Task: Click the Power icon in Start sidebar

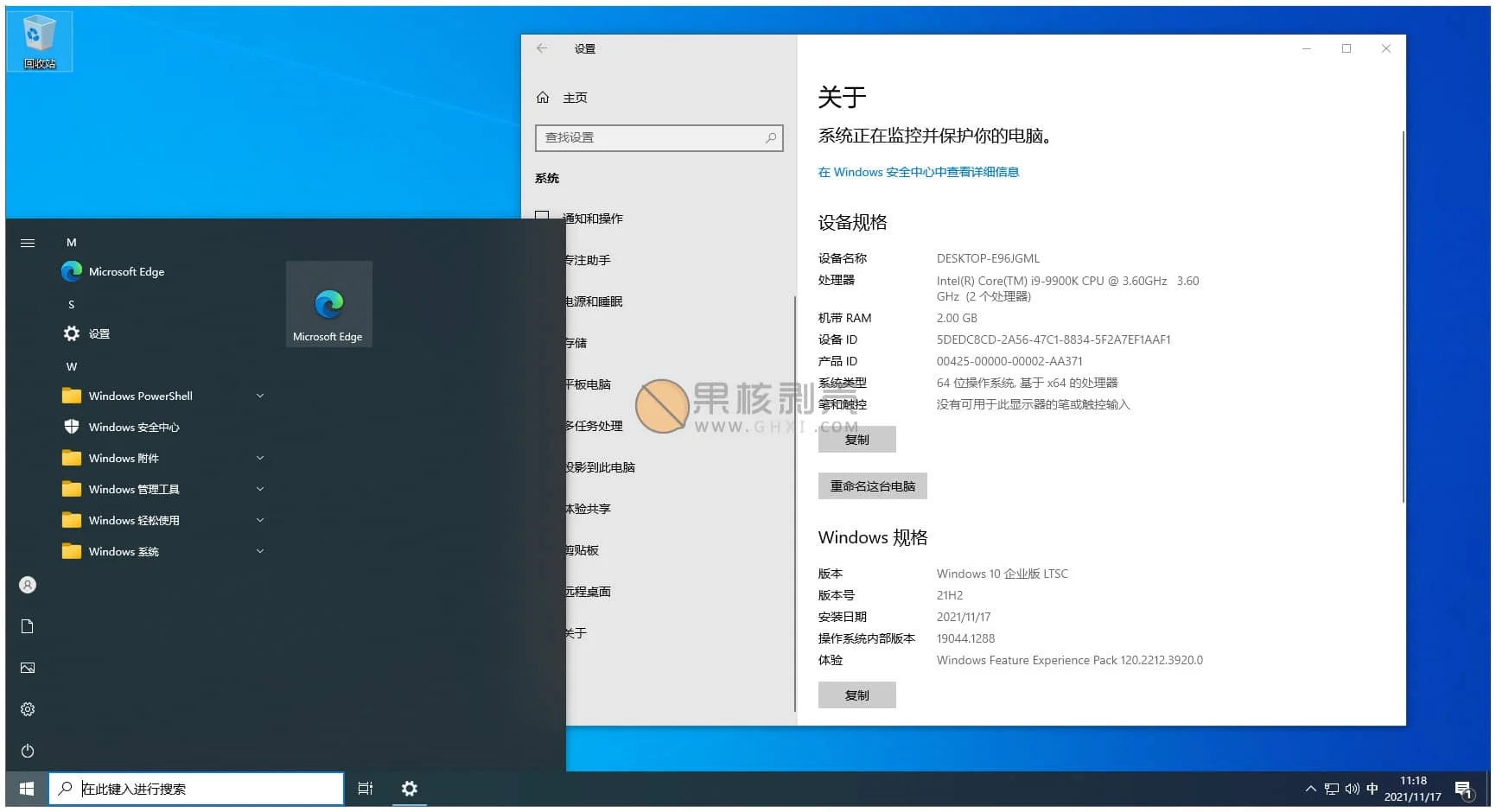Action: click(x=28, y=751)
